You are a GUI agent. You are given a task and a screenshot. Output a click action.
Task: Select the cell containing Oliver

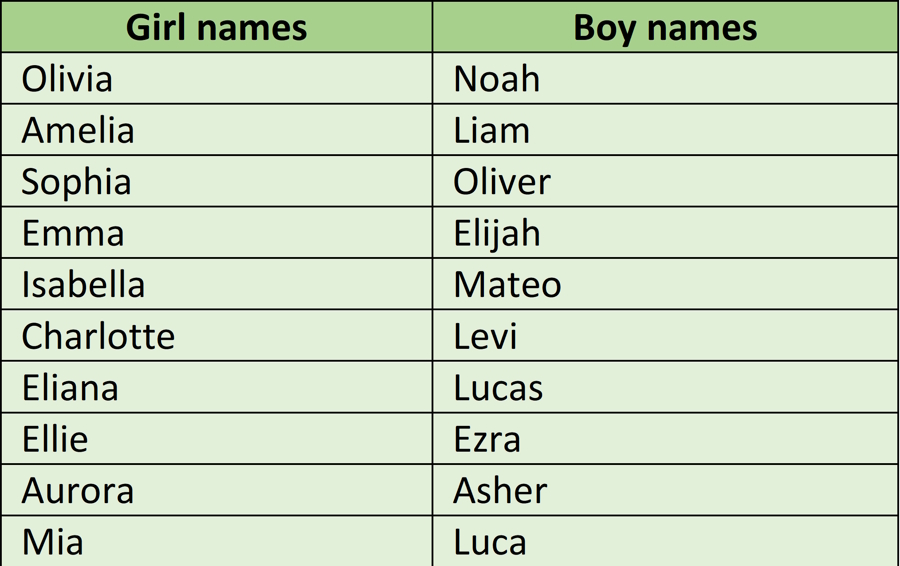[x=502, y=182]
